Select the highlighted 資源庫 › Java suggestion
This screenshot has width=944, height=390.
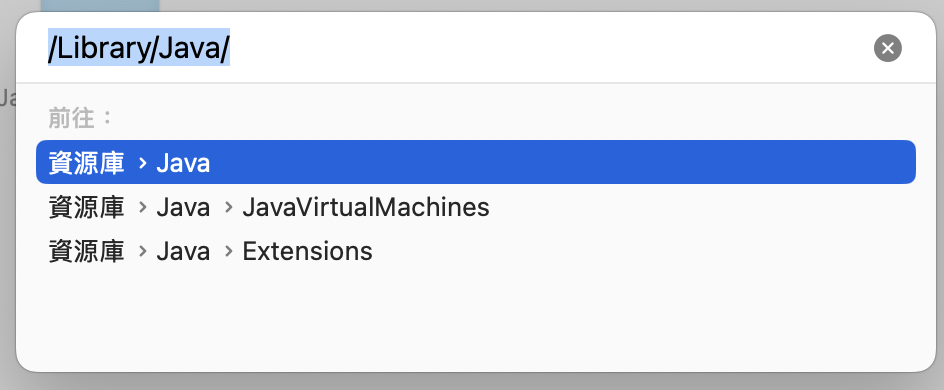(476, 162)
